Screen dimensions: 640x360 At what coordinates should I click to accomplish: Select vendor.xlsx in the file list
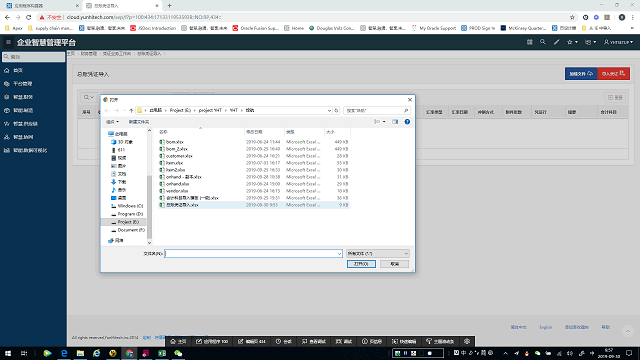(177, 191)
